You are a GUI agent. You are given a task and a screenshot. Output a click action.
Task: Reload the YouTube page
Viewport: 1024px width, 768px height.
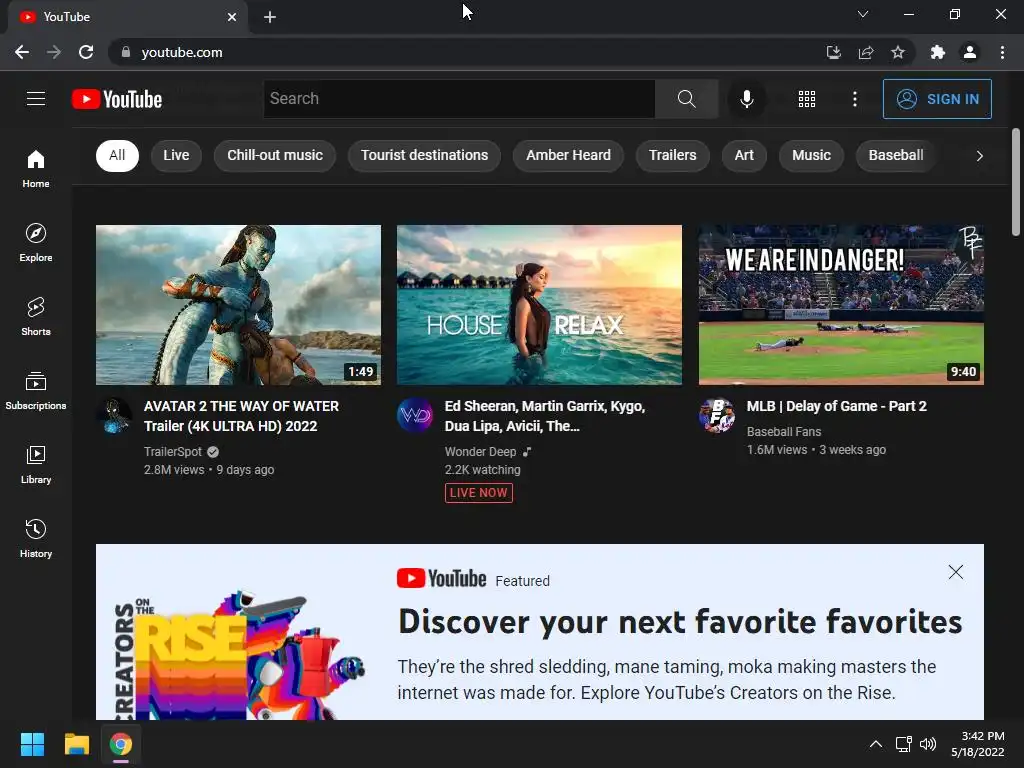tap(86, 52)
